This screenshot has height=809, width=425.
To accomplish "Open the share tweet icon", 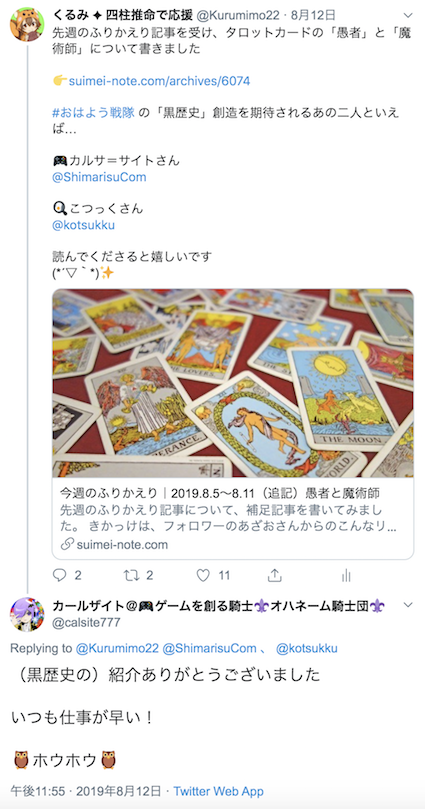I will coord(275,575).
